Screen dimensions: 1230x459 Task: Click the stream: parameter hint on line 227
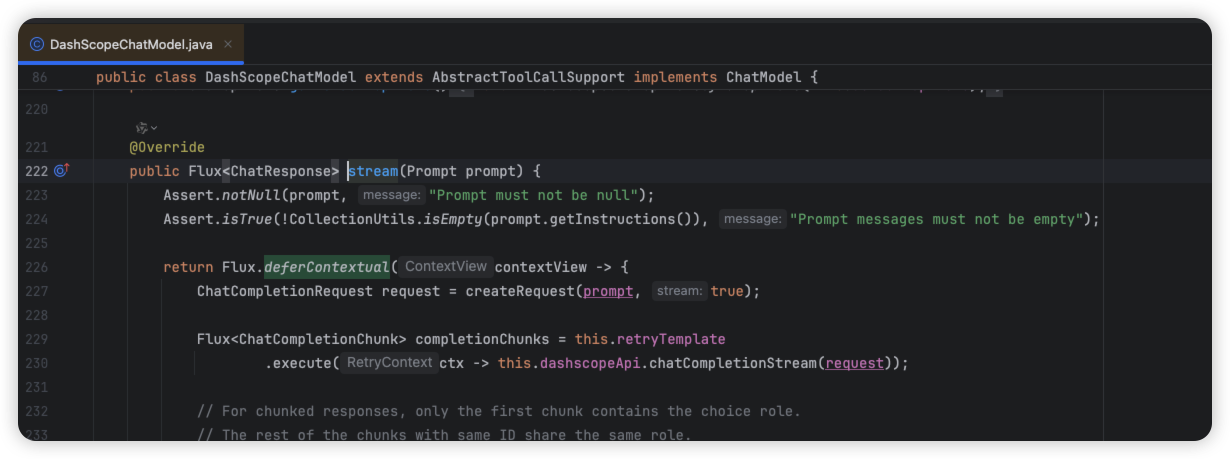tap(680, 291)
